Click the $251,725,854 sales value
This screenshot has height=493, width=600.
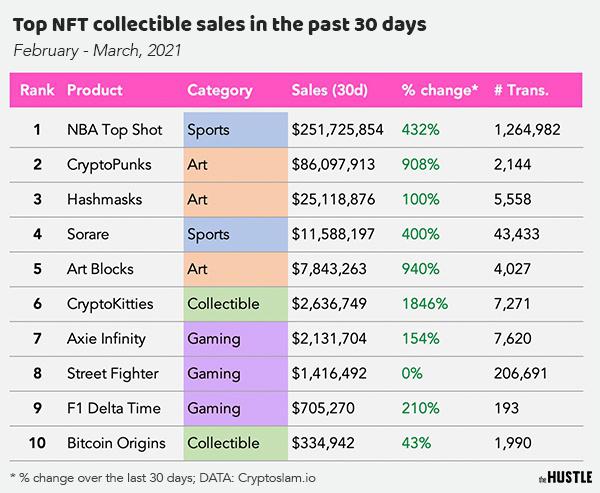click(339, 129)
